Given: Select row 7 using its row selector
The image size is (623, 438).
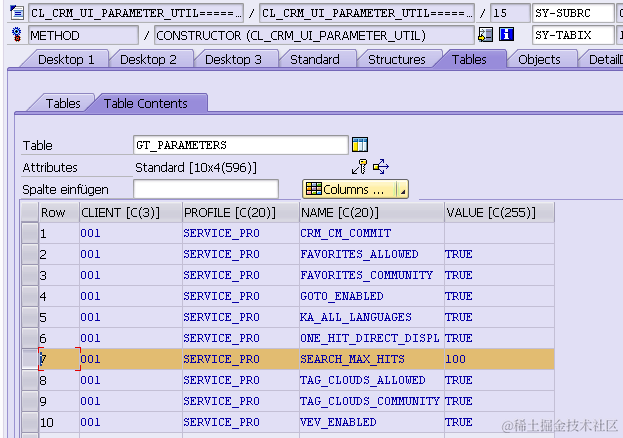Looking at the screenshot, I should point(30,359).
